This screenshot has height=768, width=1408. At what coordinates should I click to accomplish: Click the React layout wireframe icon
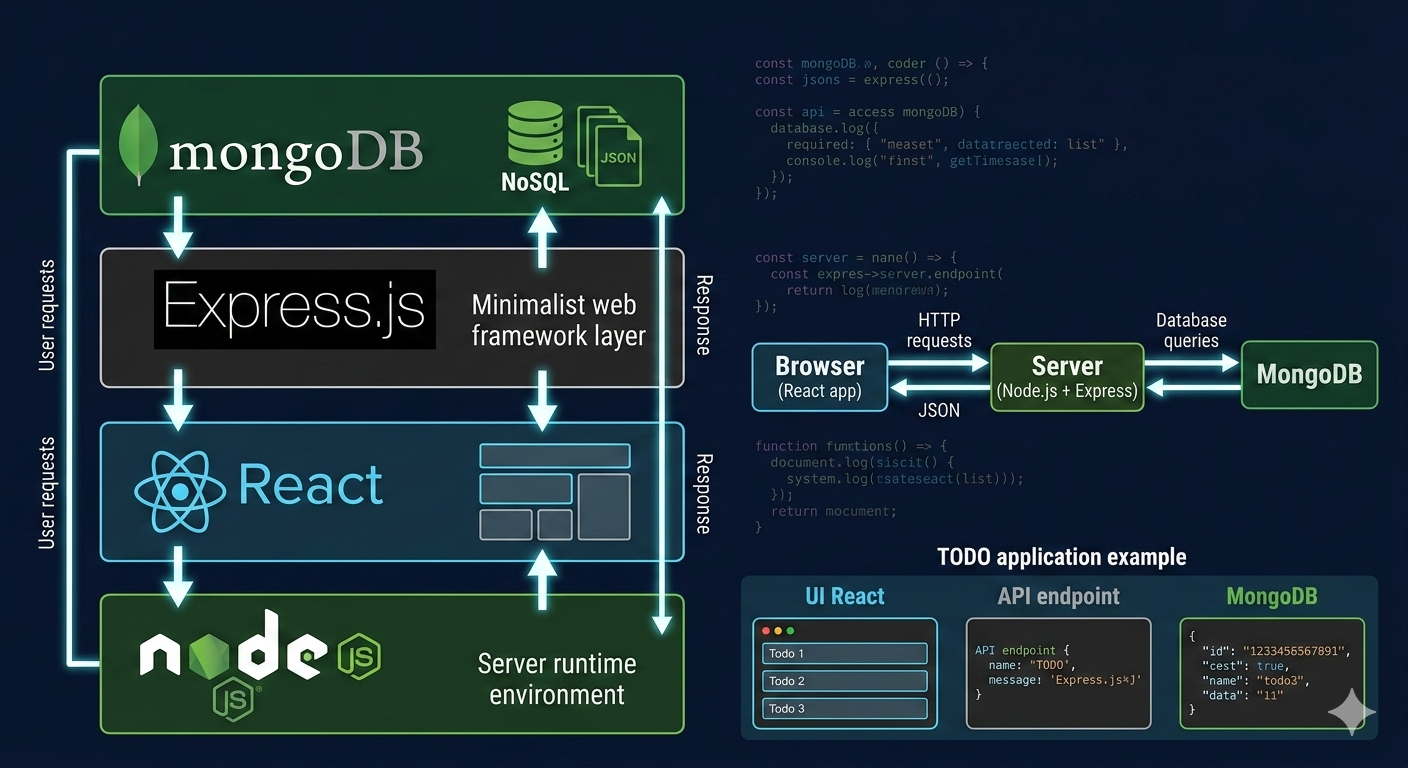tap(555, 491)
